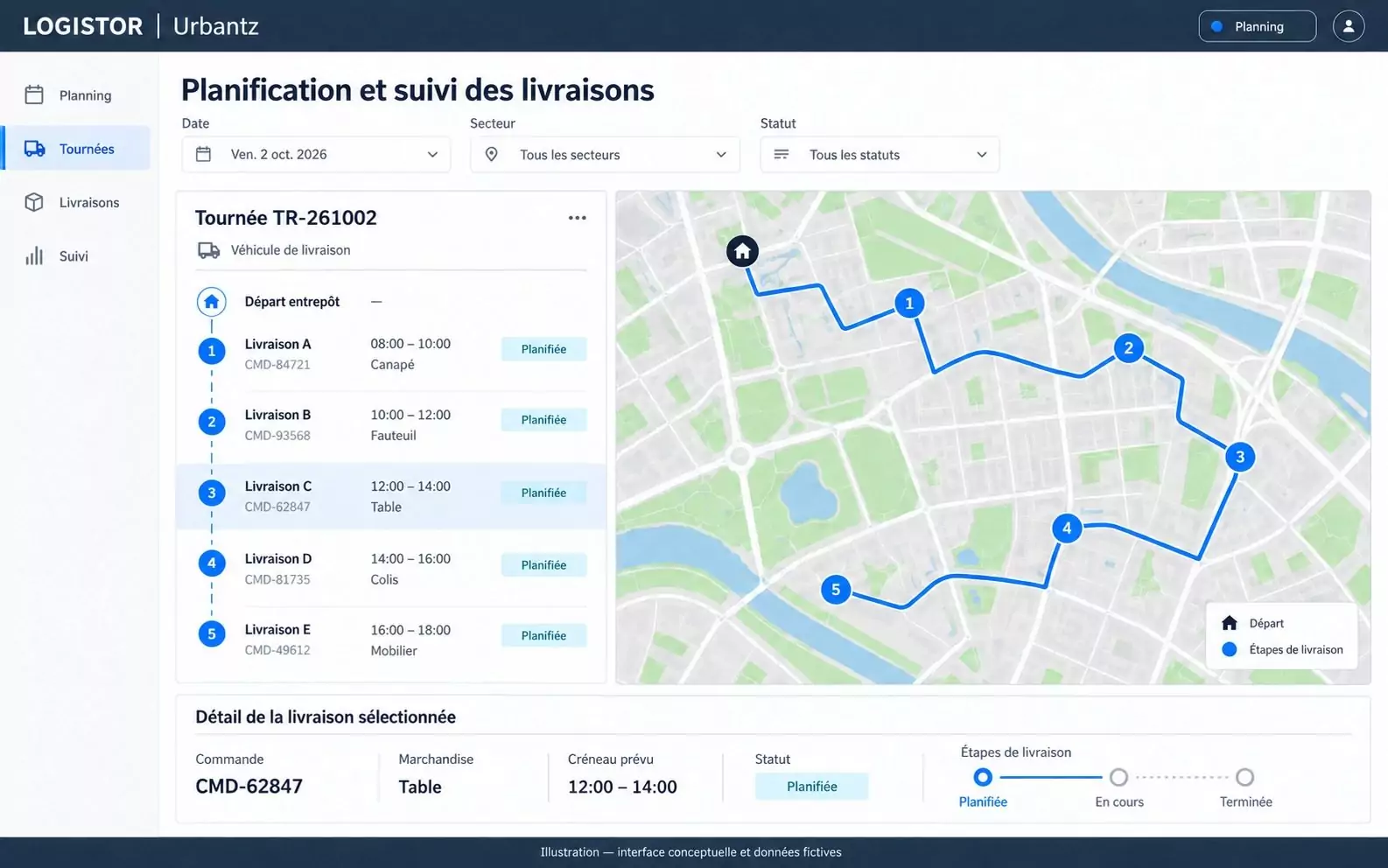The height and width of the screenshot is (868, 1388).
Task: Click the progress line between Planifiée and En cours
Action: [x=1050, y=777]
